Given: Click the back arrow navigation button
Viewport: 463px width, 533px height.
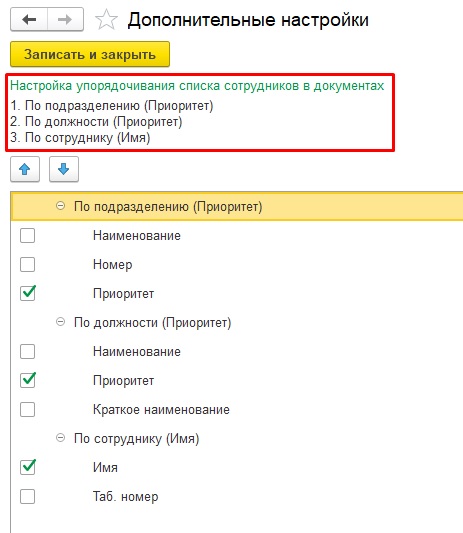Looking at the screenshot, I should [29, 19].
